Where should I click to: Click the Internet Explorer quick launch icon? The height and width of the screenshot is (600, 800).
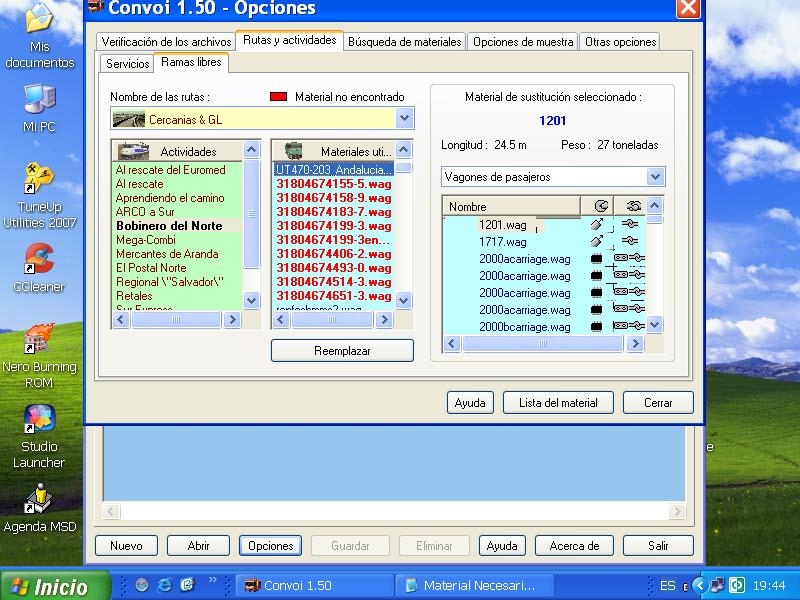(x=164, y=585)
